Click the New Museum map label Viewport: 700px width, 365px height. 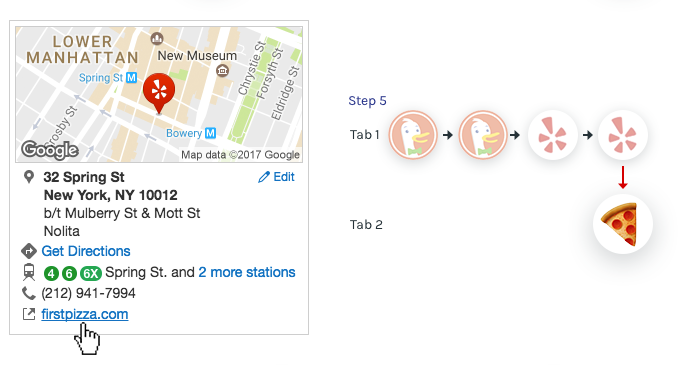pos(197,56)
